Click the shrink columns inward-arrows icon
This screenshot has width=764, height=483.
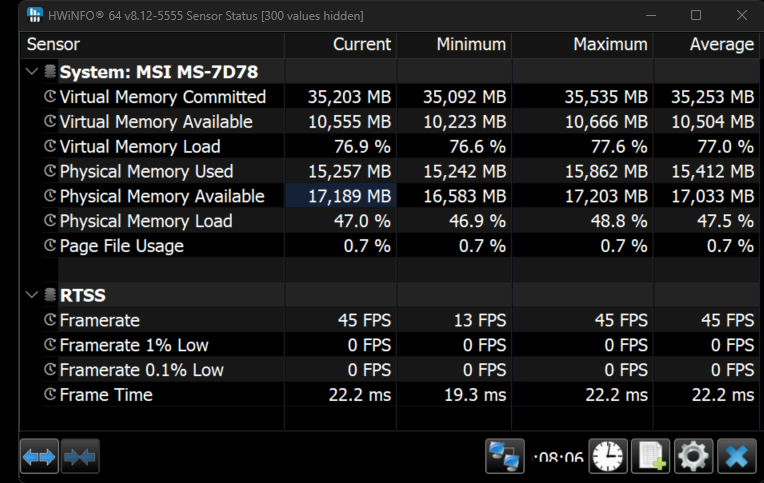tap(80, 456)
